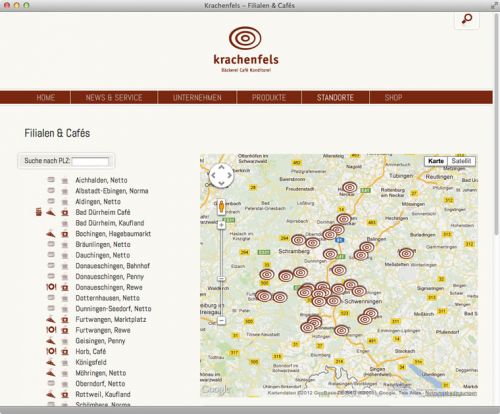Select Dunningen-Seedorf, Netto in the list
The height and width of the screenshot is (414, 500).
click(113, 308)
